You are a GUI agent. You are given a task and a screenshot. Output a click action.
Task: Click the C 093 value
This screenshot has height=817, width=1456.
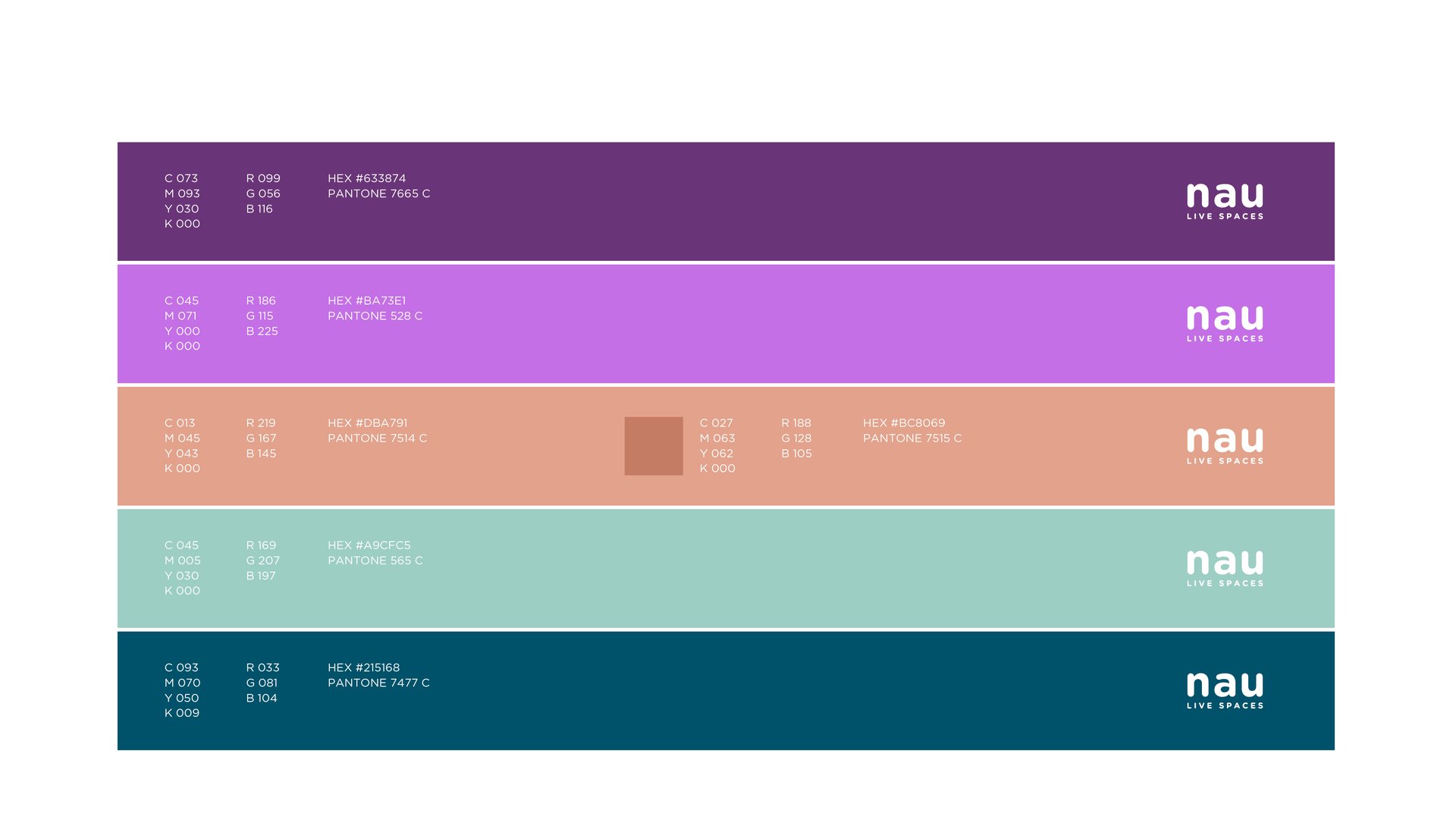[181, 668]
